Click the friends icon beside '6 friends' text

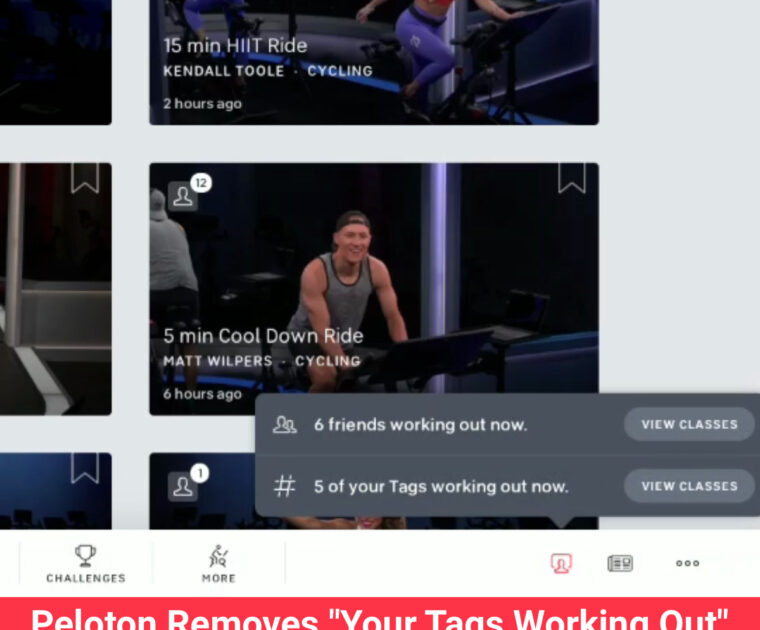tap(285, 424)
